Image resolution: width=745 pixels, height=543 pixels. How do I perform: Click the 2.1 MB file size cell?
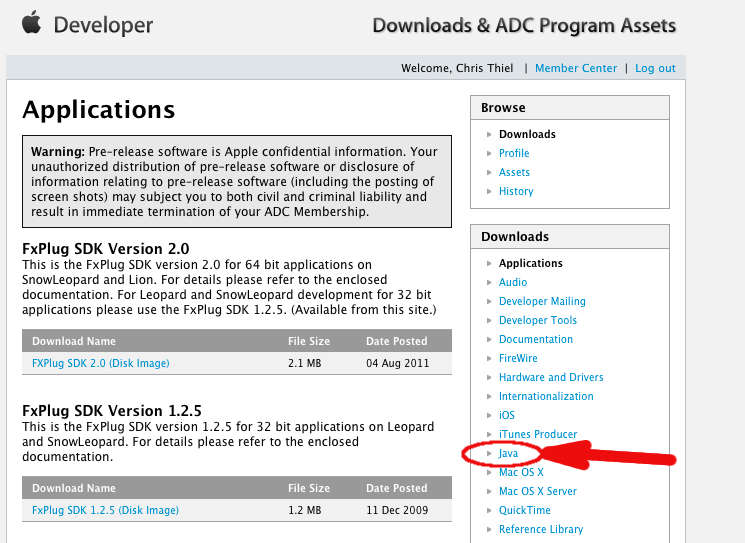[x=305, y=363]
